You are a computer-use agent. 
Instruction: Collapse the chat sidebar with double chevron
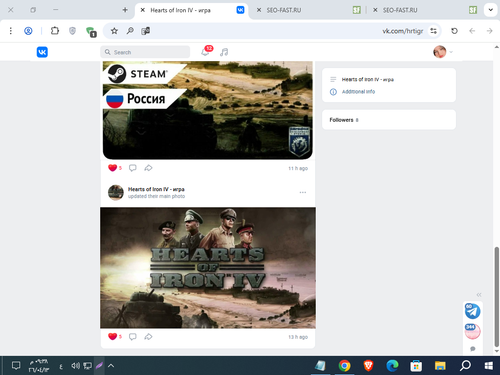pyautogui.click(x=479, y=295)
